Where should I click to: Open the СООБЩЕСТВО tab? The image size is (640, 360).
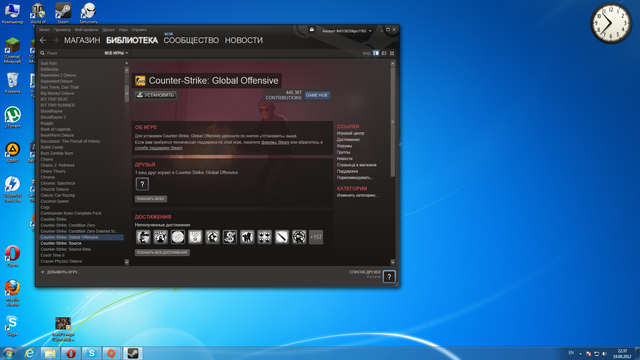point(191,40)
